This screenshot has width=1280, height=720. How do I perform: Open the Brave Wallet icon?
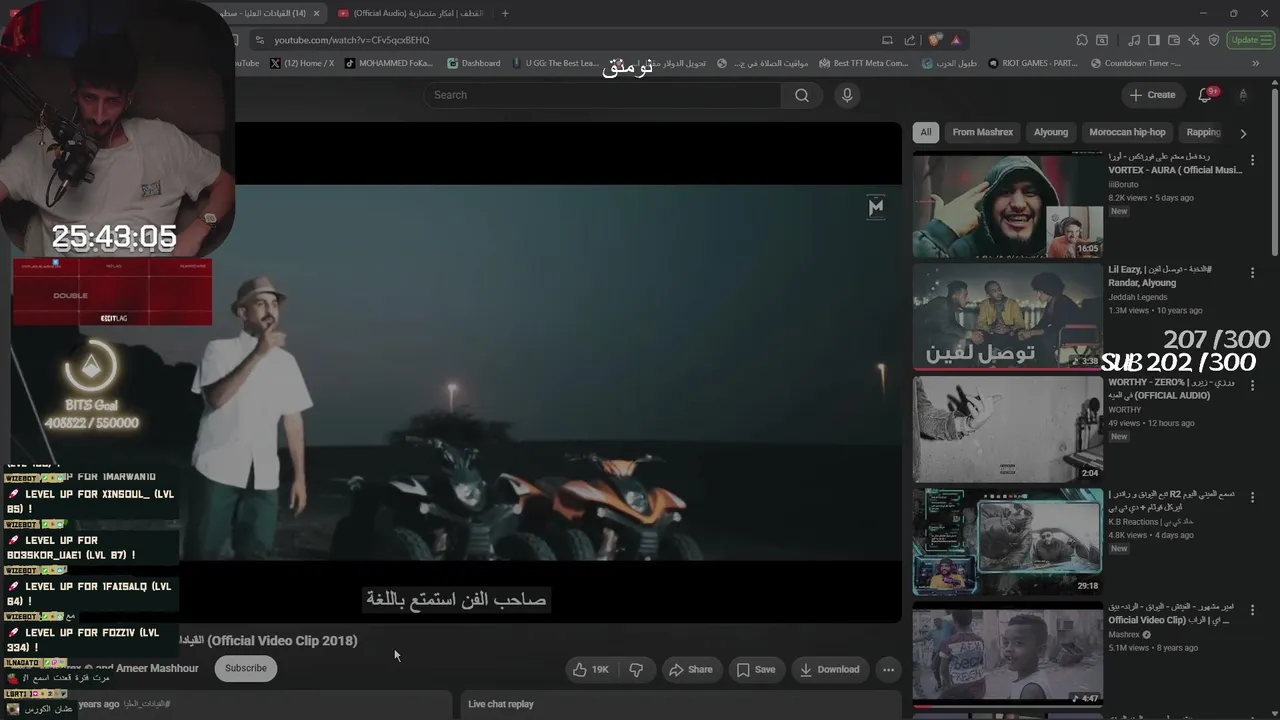click(x=1173, y=40)
